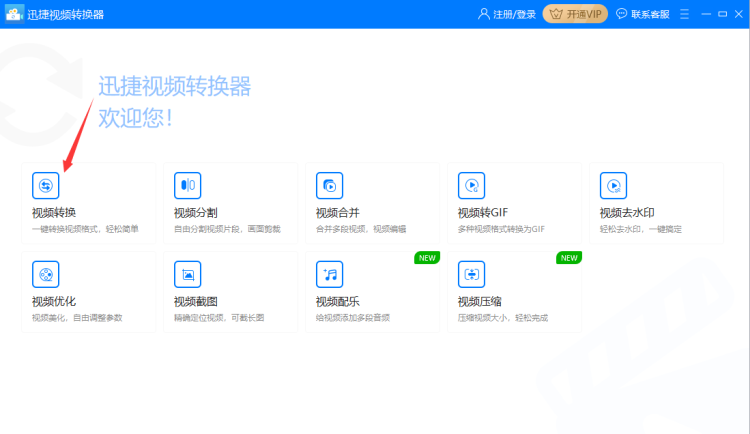Click description 给视频添加多段音频

353,318
